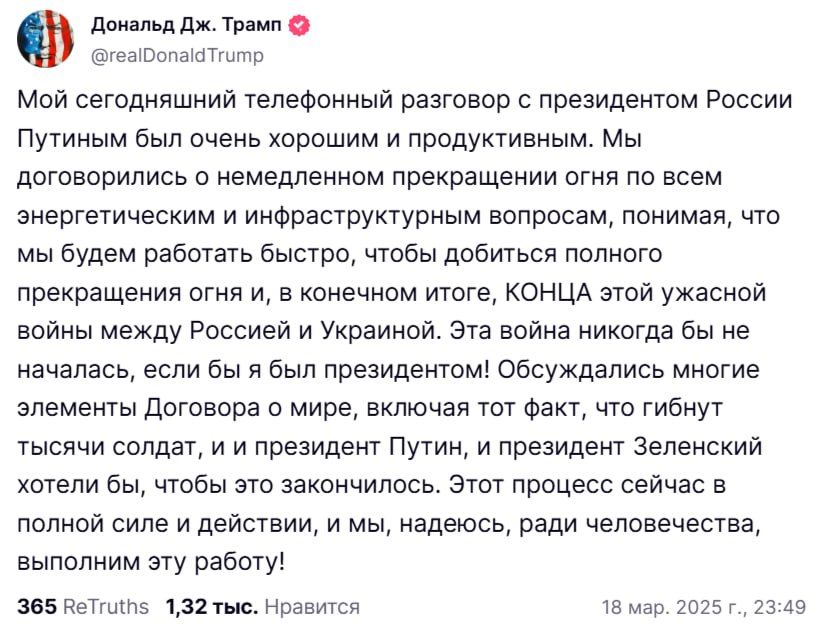
Task: Click the word Зеленский in the post
Action: (697, 446)
